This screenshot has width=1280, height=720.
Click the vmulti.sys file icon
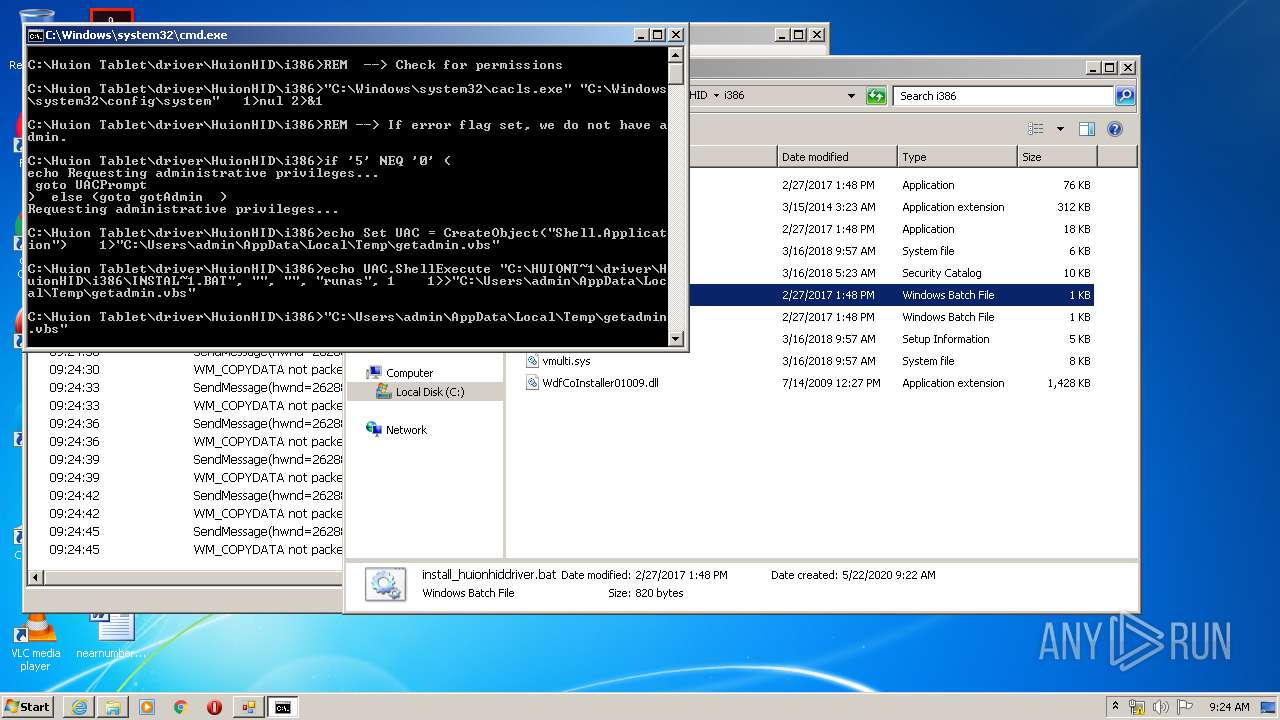point(533,361)
